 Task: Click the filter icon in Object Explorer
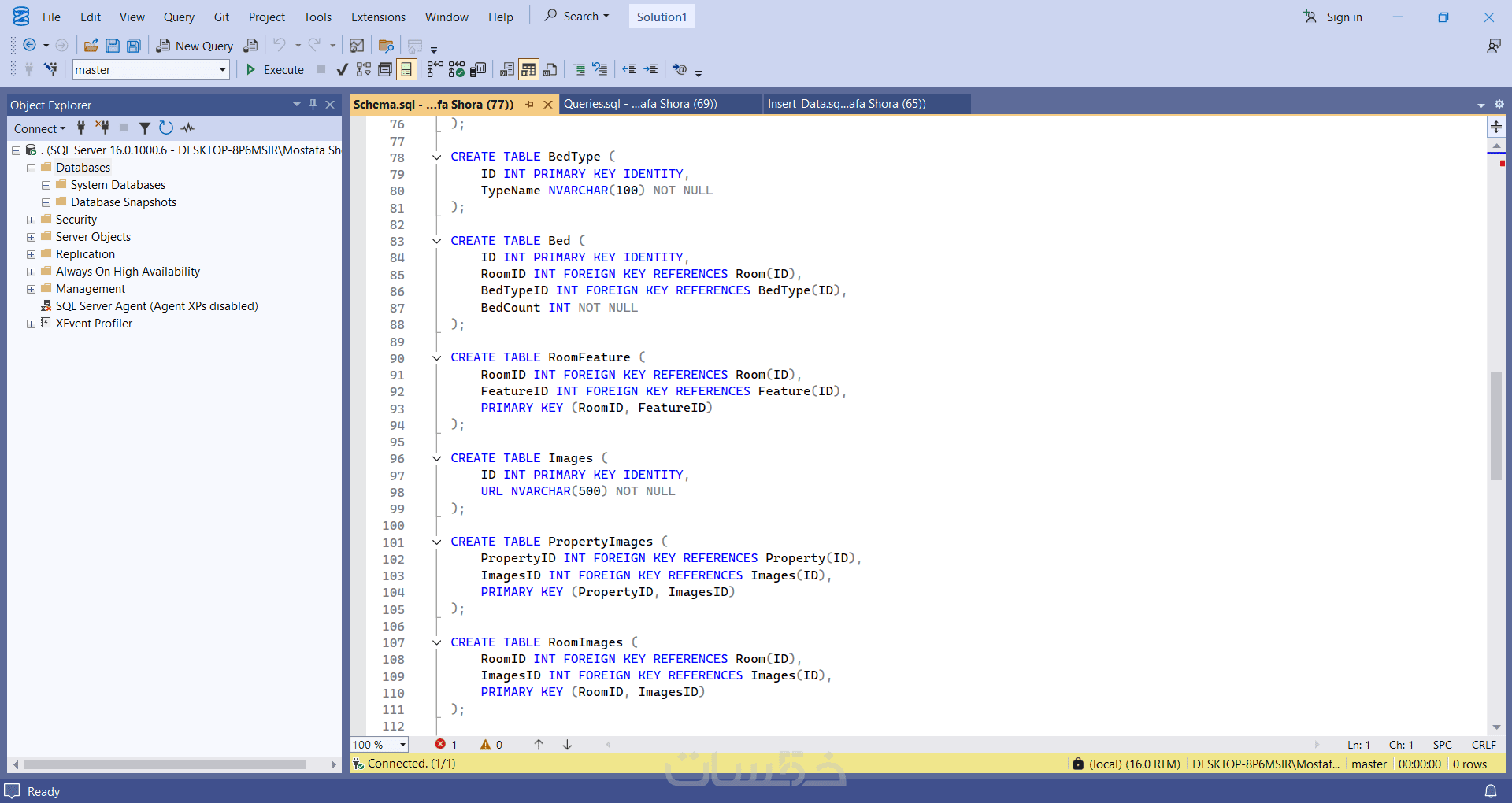point(144,128)
